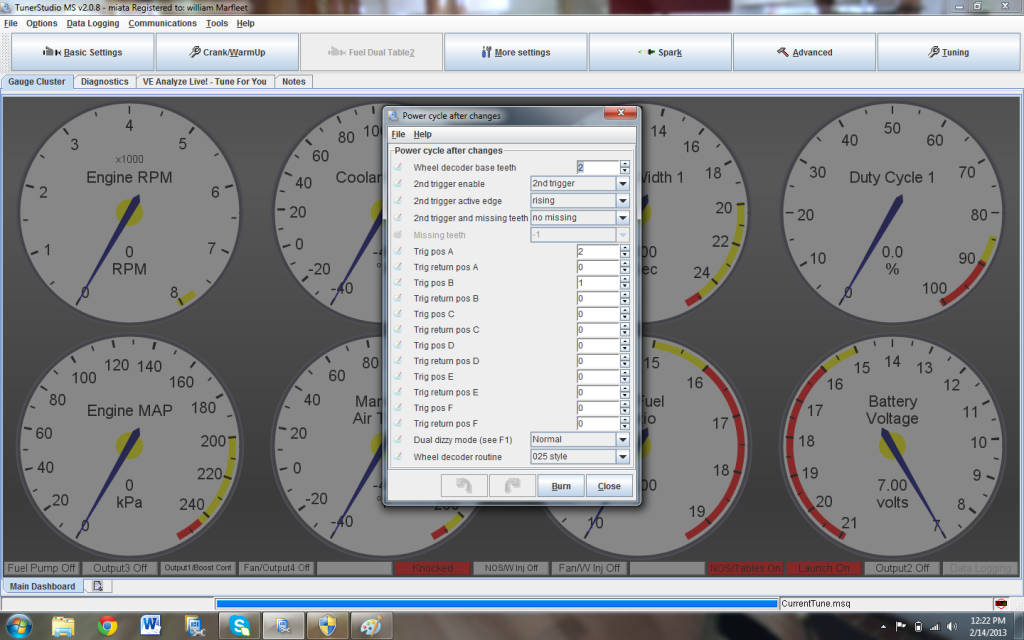1024x640 pixels.
Task: Click the redo arrow button in dialog
Action: pyautogui.click(x=512, y=486)
